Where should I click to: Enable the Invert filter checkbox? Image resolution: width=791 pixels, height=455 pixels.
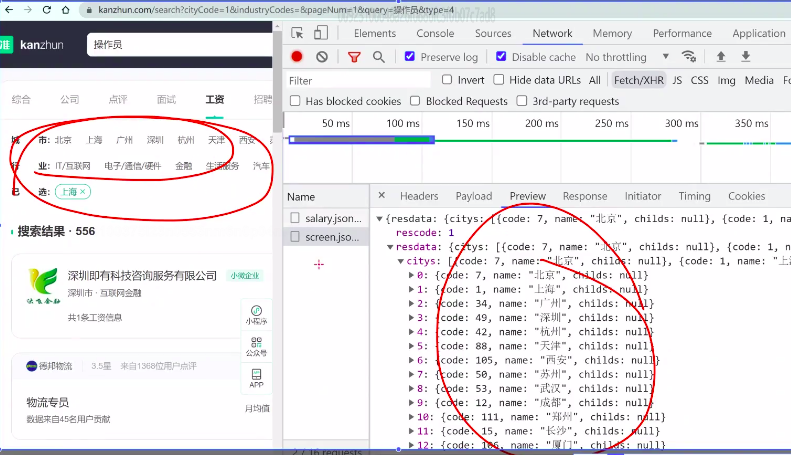(x=447, y=80)
